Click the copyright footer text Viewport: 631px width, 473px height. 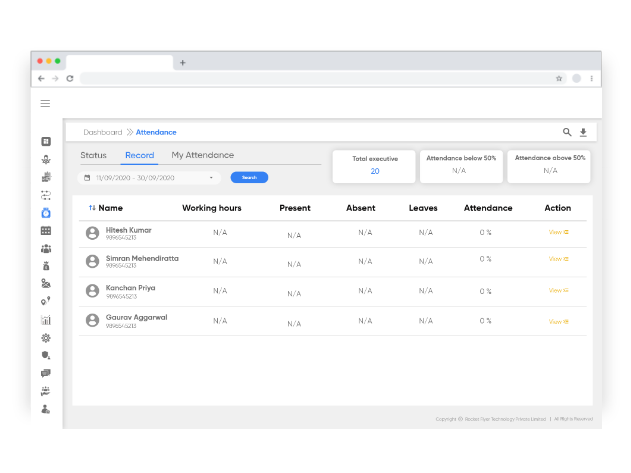click(x=514, y=419)
